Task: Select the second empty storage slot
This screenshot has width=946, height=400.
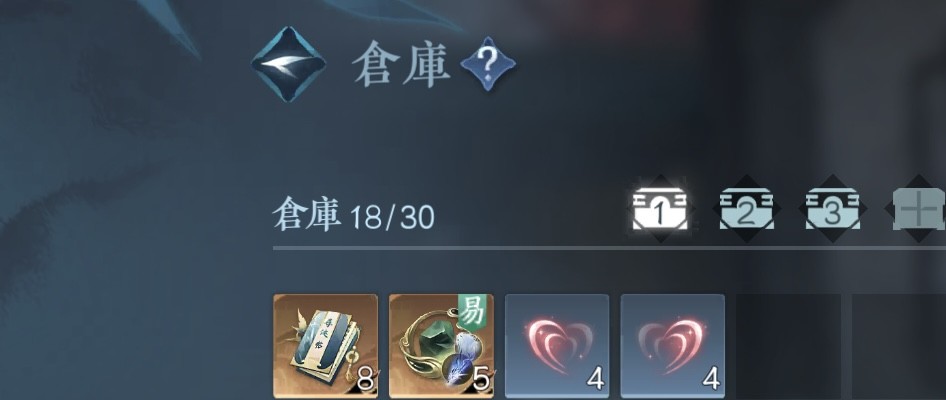Action: (x=899, y=346)
